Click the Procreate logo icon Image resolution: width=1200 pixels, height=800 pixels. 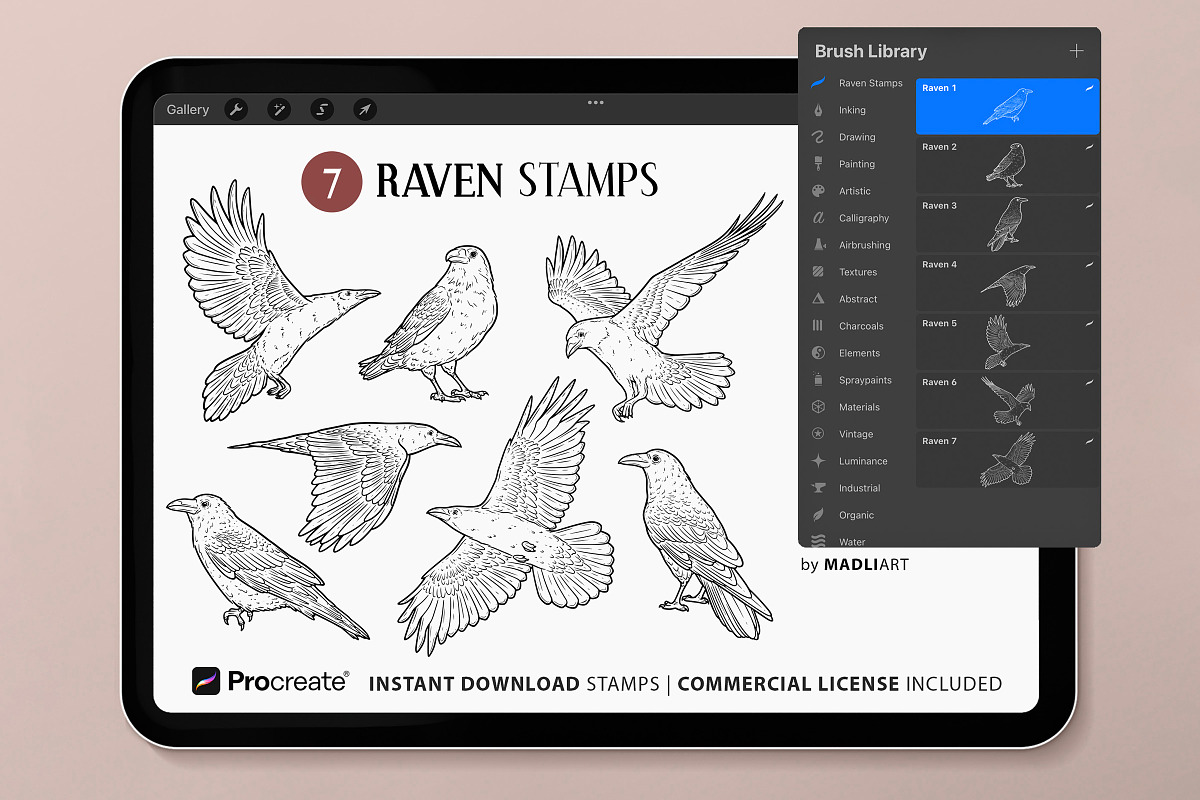coord(206,682)
